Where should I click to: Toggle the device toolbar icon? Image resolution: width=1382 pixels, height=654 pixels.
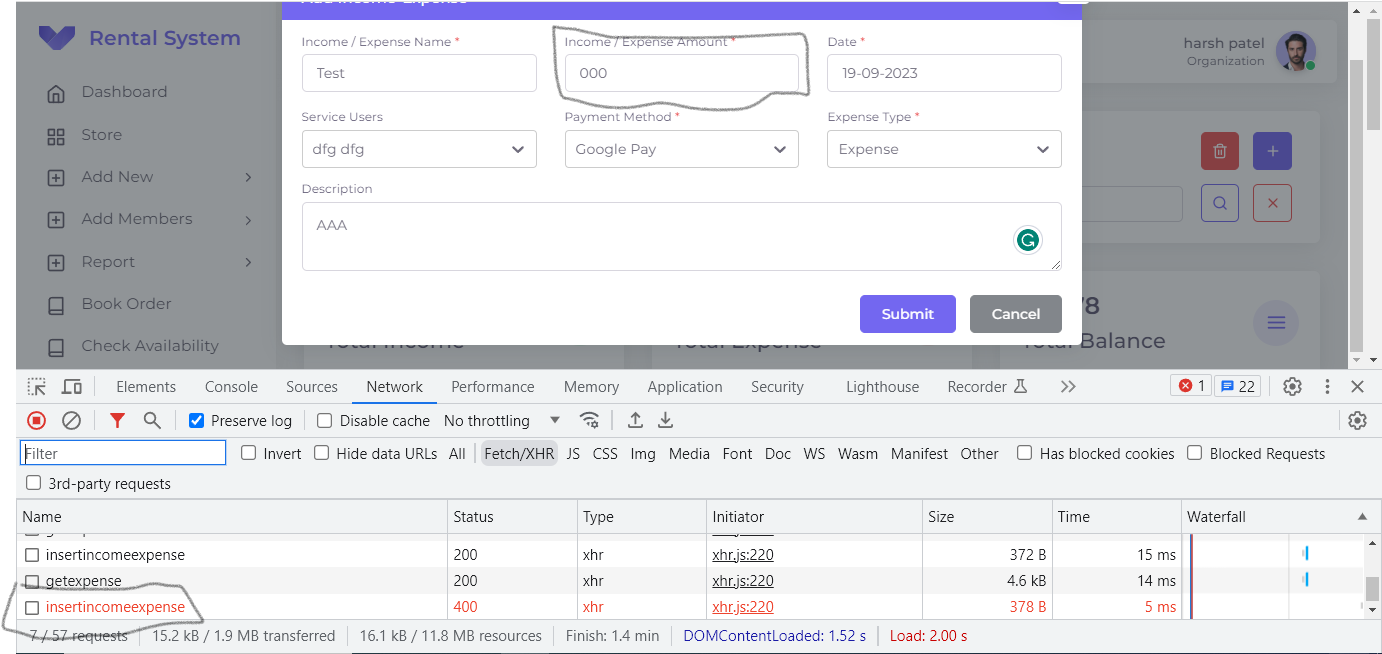(x=71, y=387)
